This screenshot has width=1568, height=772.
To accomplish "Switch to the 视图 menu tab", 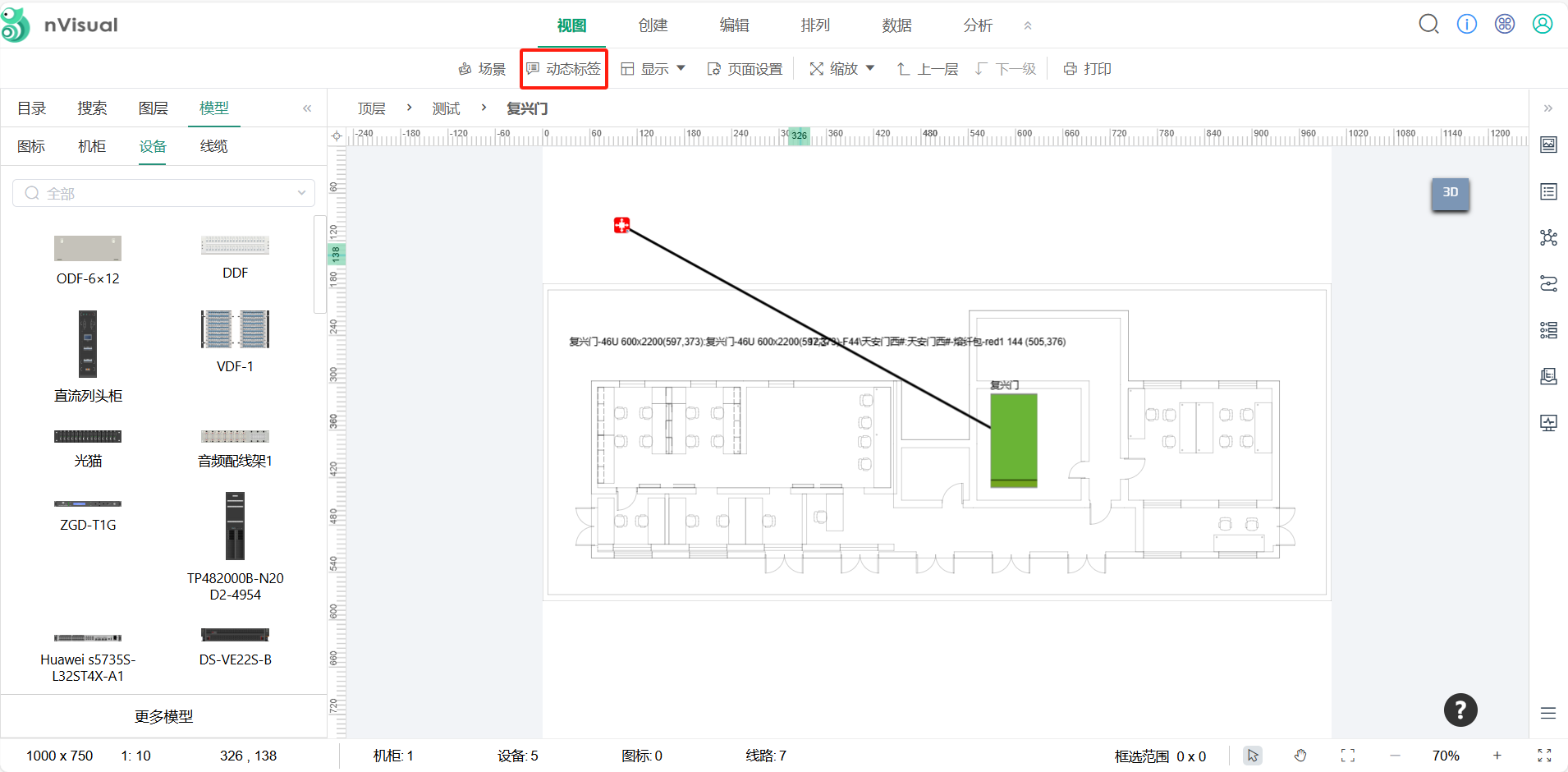I will click(571, 25).
